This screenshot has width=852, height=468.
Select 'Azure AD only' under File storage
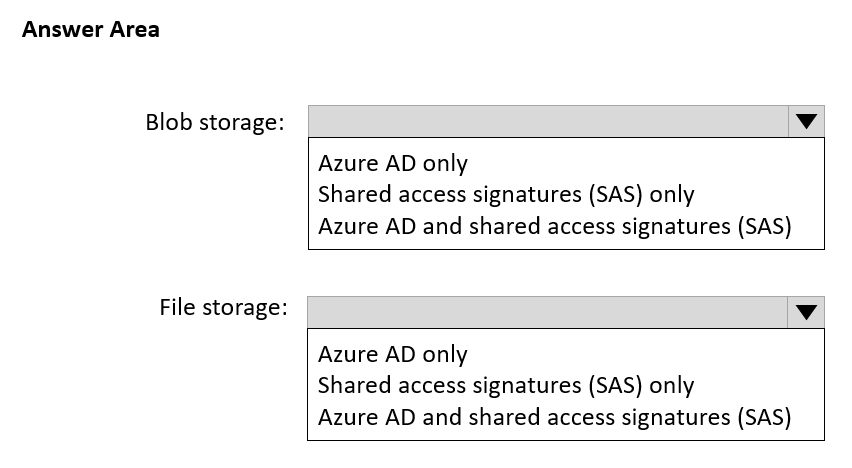coord(393,354)
